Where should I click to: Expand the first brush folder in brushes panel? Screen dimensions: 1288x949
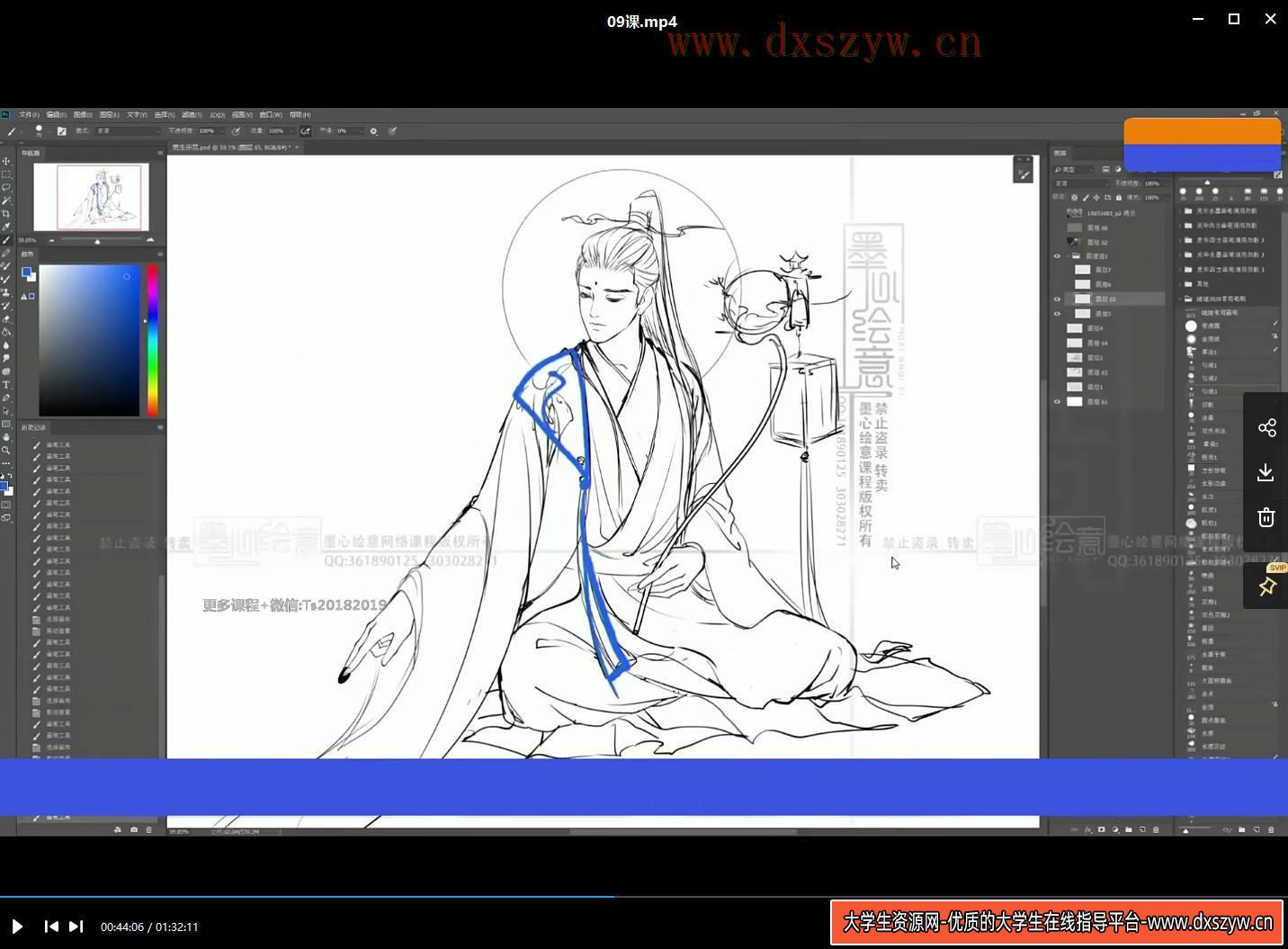point(1181,210)
